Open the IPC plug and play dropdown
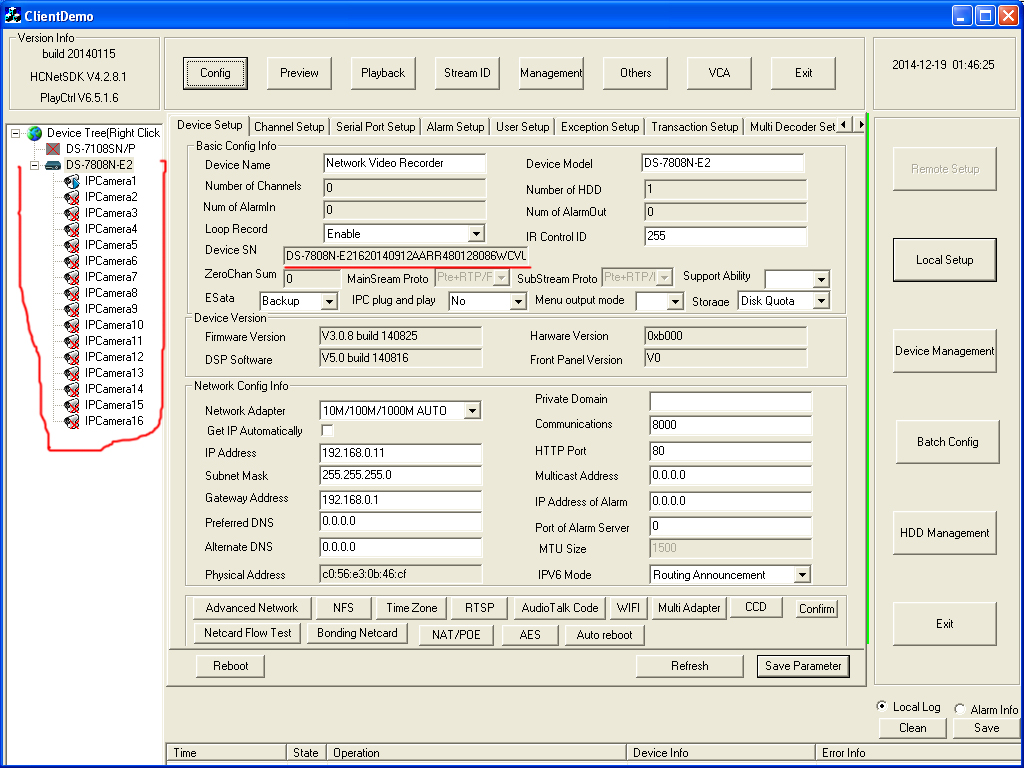This screenshot has width=1024, height=768. tap(519, 301)
